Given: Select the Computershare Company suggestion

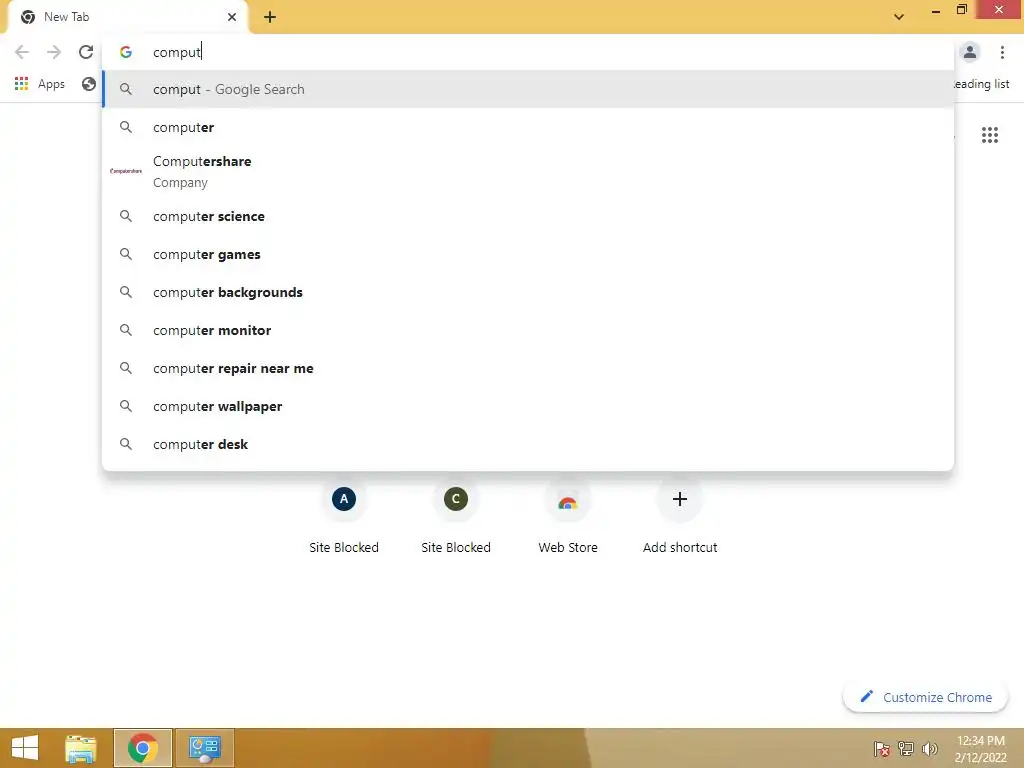Looking at the screenshot, I should click(x=528, y=172).
